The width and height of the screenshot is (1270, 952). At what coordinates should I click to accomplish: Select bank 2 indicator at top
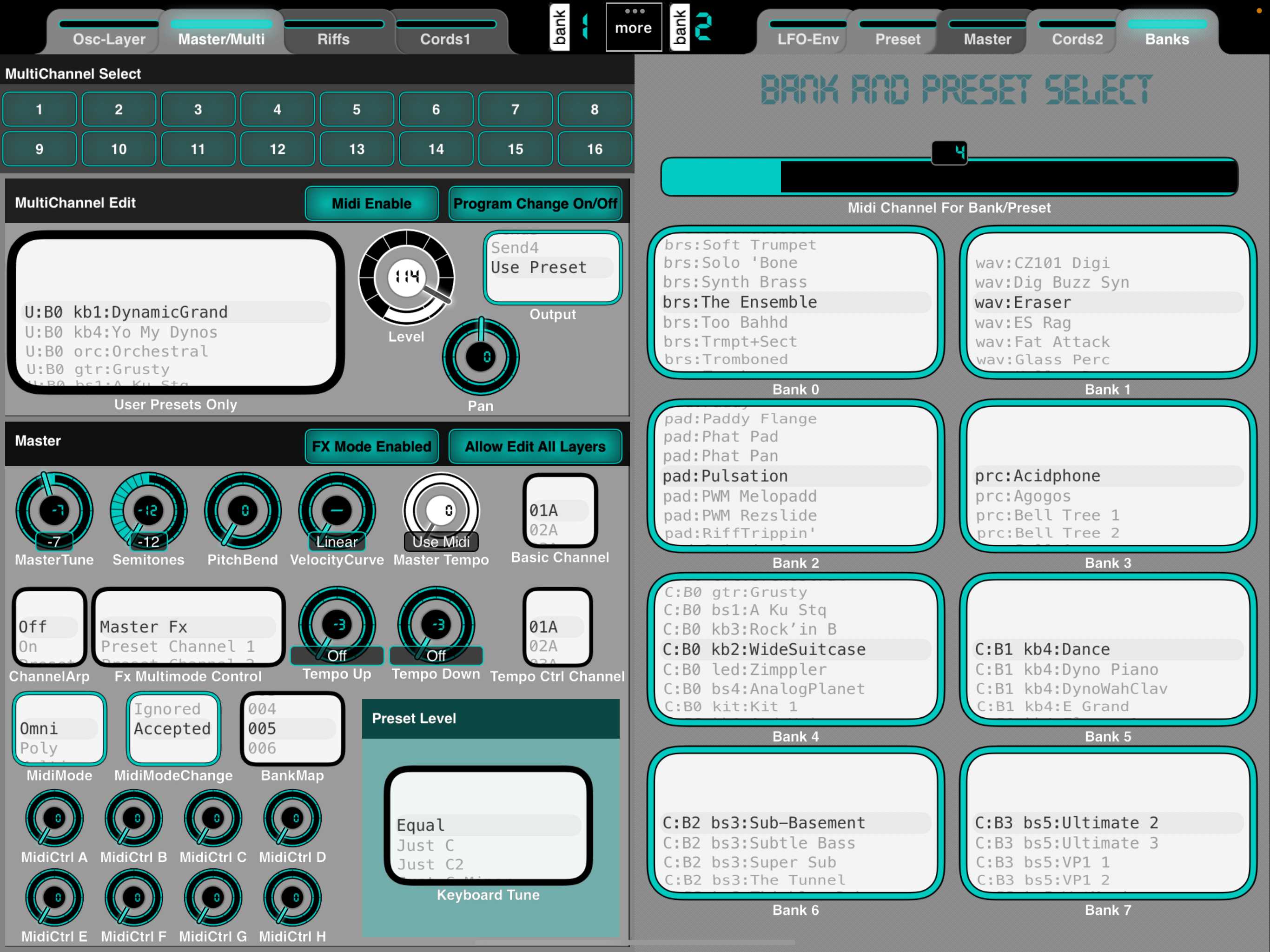point(691,27)
